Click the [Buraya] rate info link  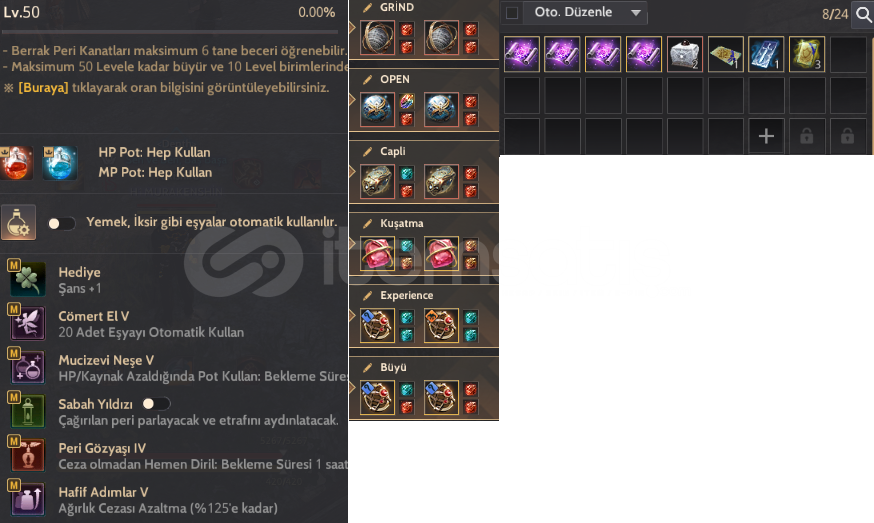click(x=43, y=88)
